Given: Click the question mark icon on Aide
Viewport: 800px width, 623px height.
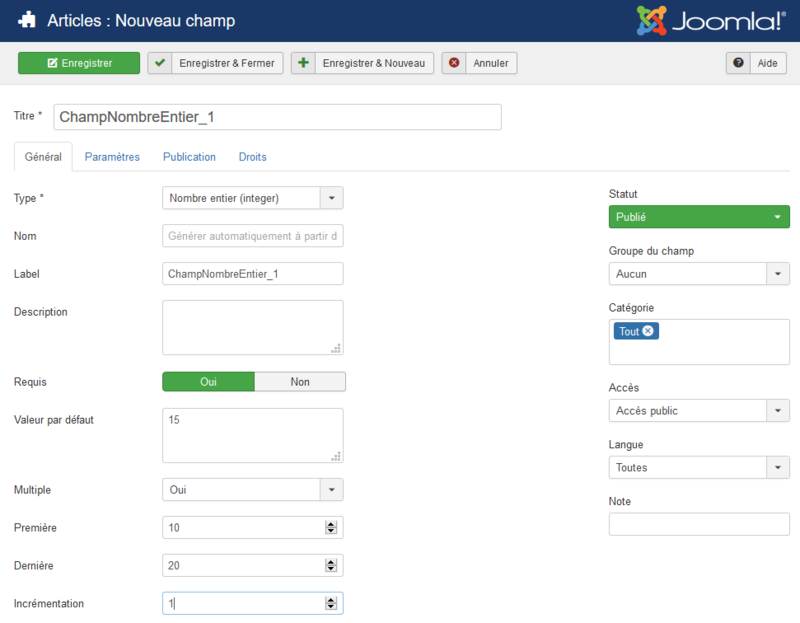Looking at the screenshot, I should 738,63.
